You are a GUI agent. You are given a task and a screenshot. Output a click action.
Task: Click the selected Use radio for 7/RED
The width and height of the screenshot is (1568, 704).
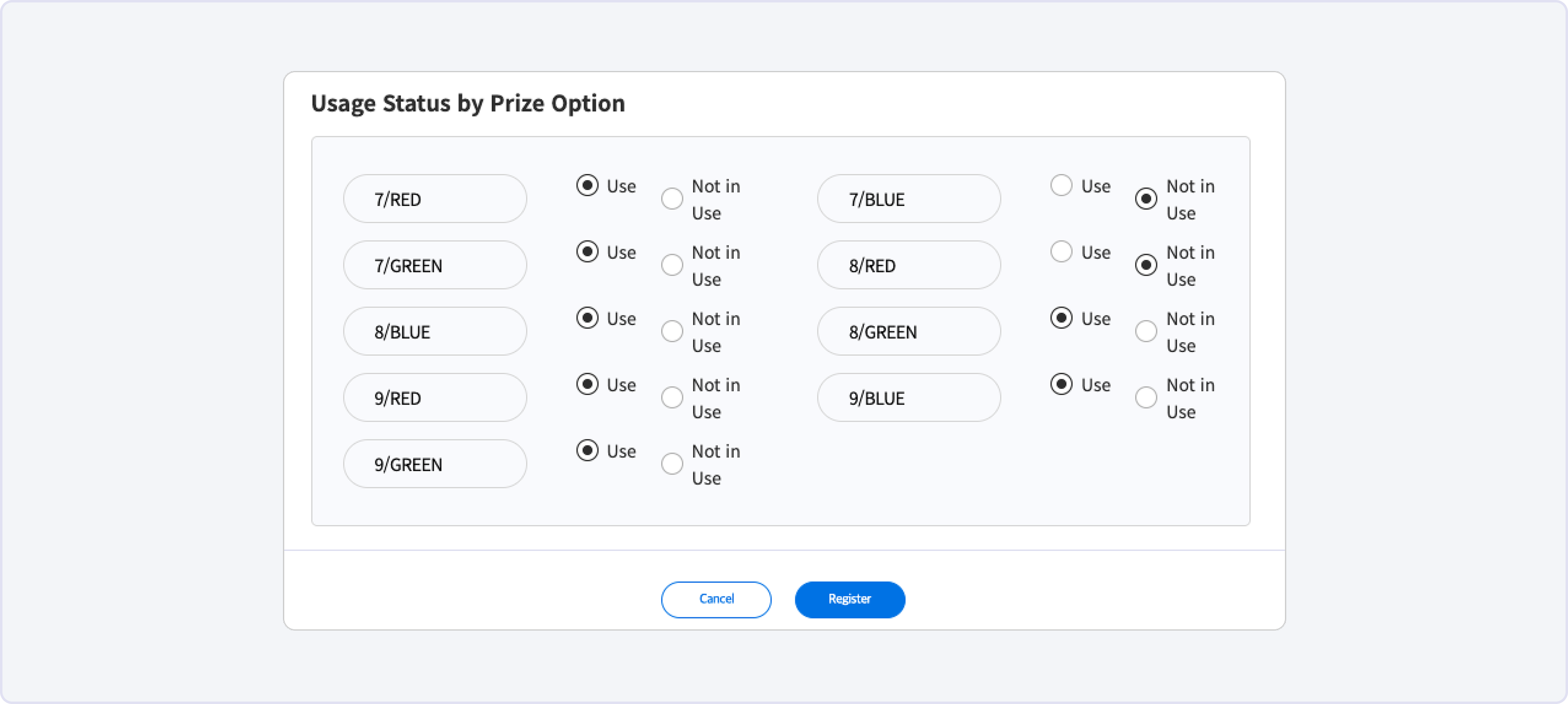coord(587,186)
